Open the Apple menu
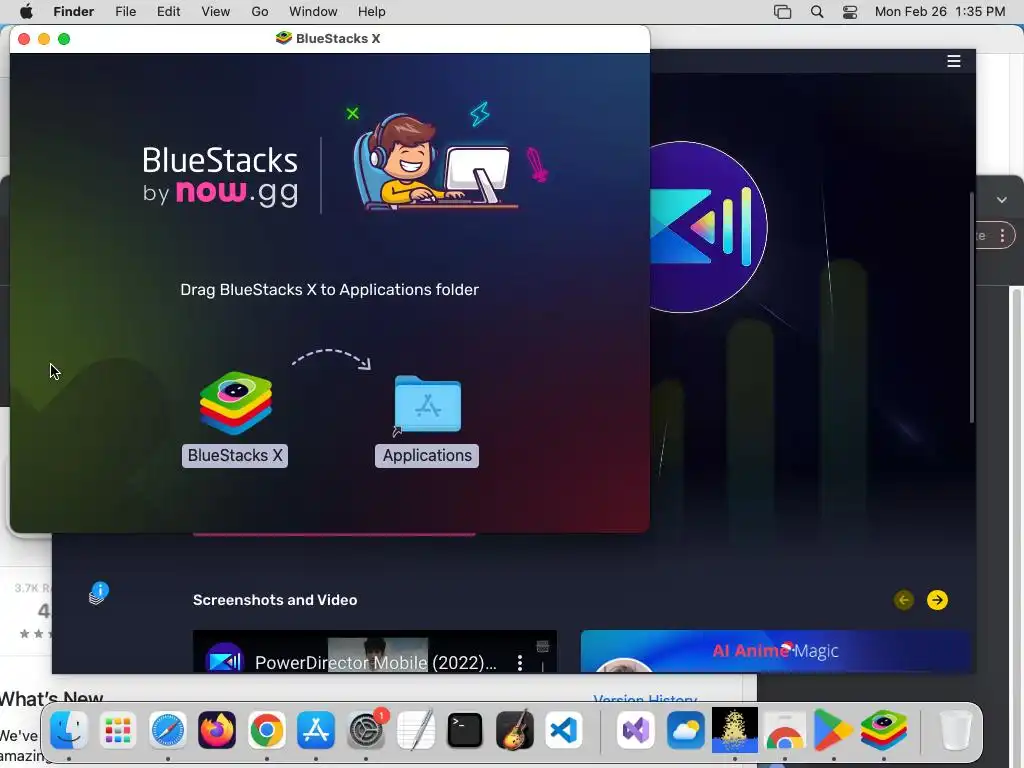Screen dimensions: 1024x768 26,12
